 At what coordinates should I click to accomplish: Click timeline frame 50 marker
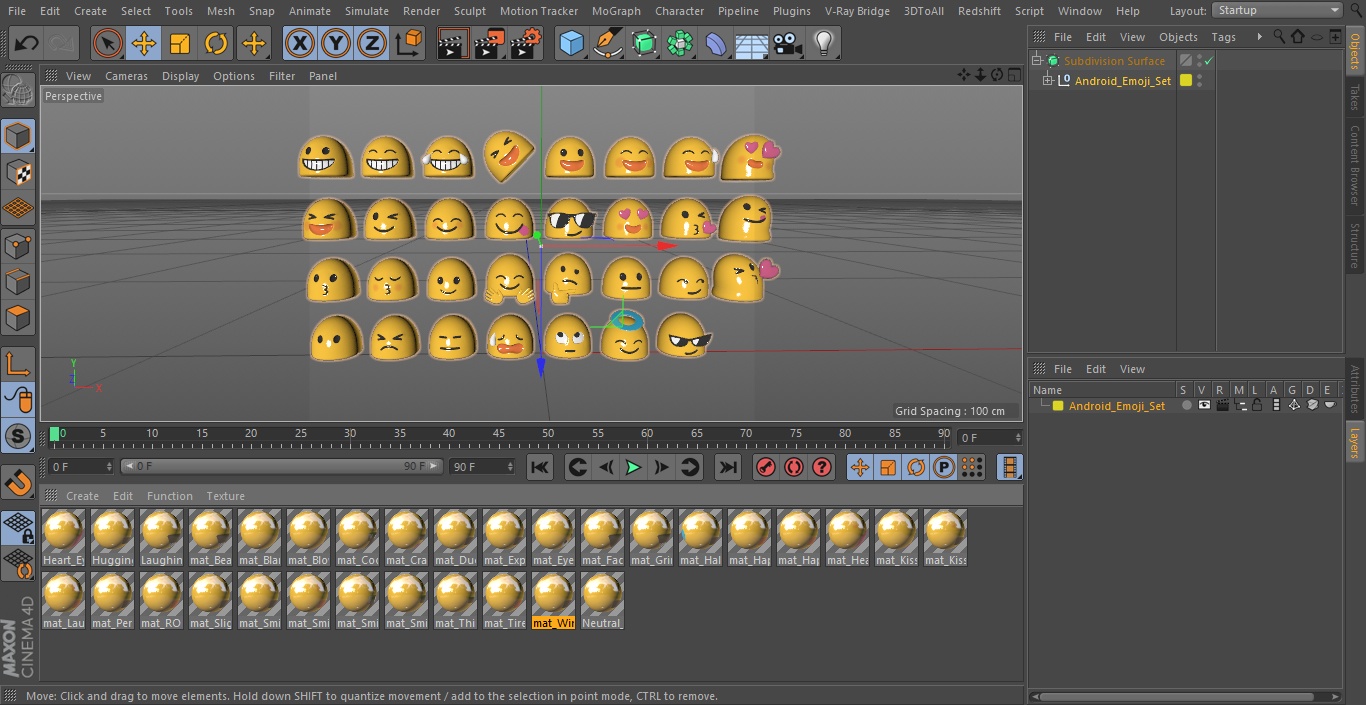pyautogui.click(x=548, y=434)
